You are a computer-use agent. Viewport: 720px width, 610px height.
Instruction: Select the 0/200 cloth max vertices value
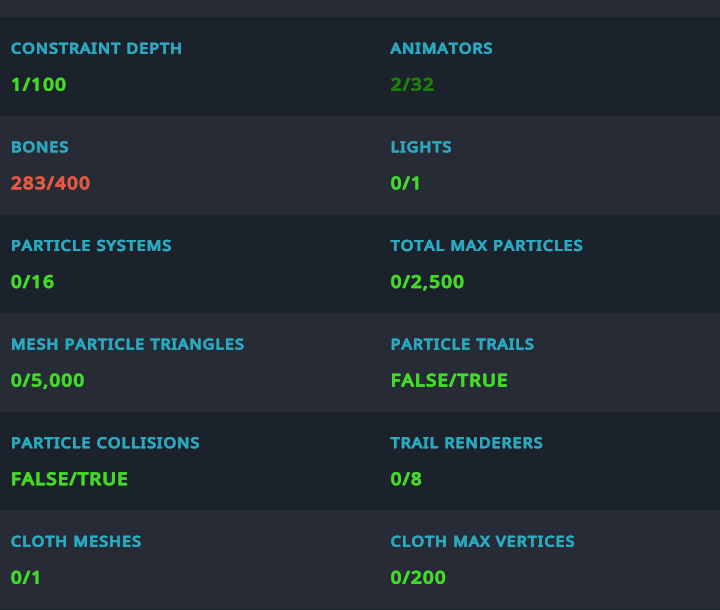[x=418, y=577]
